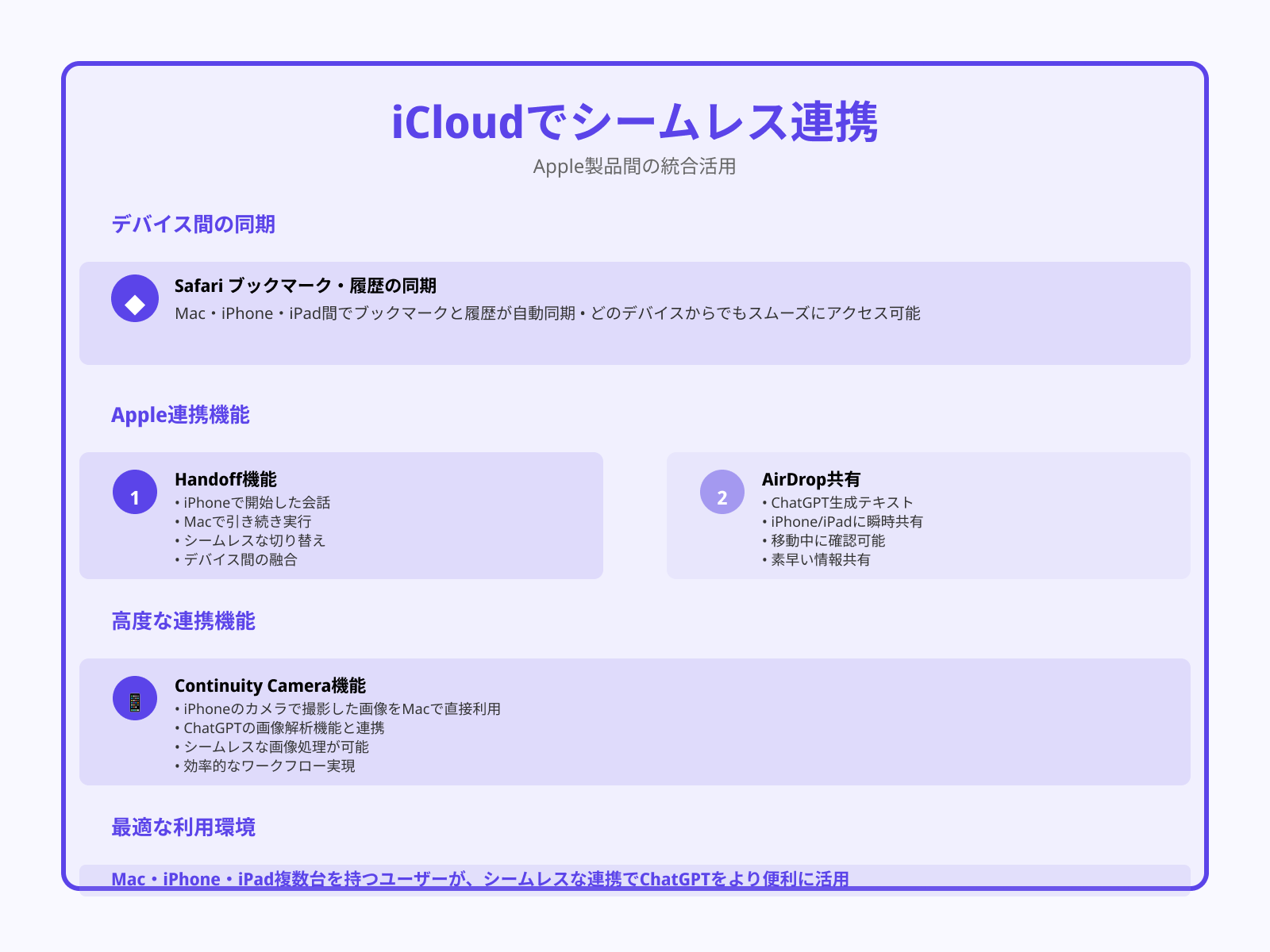Click the Safari sync description text
1270x952 pixels.
pos(547,313)
